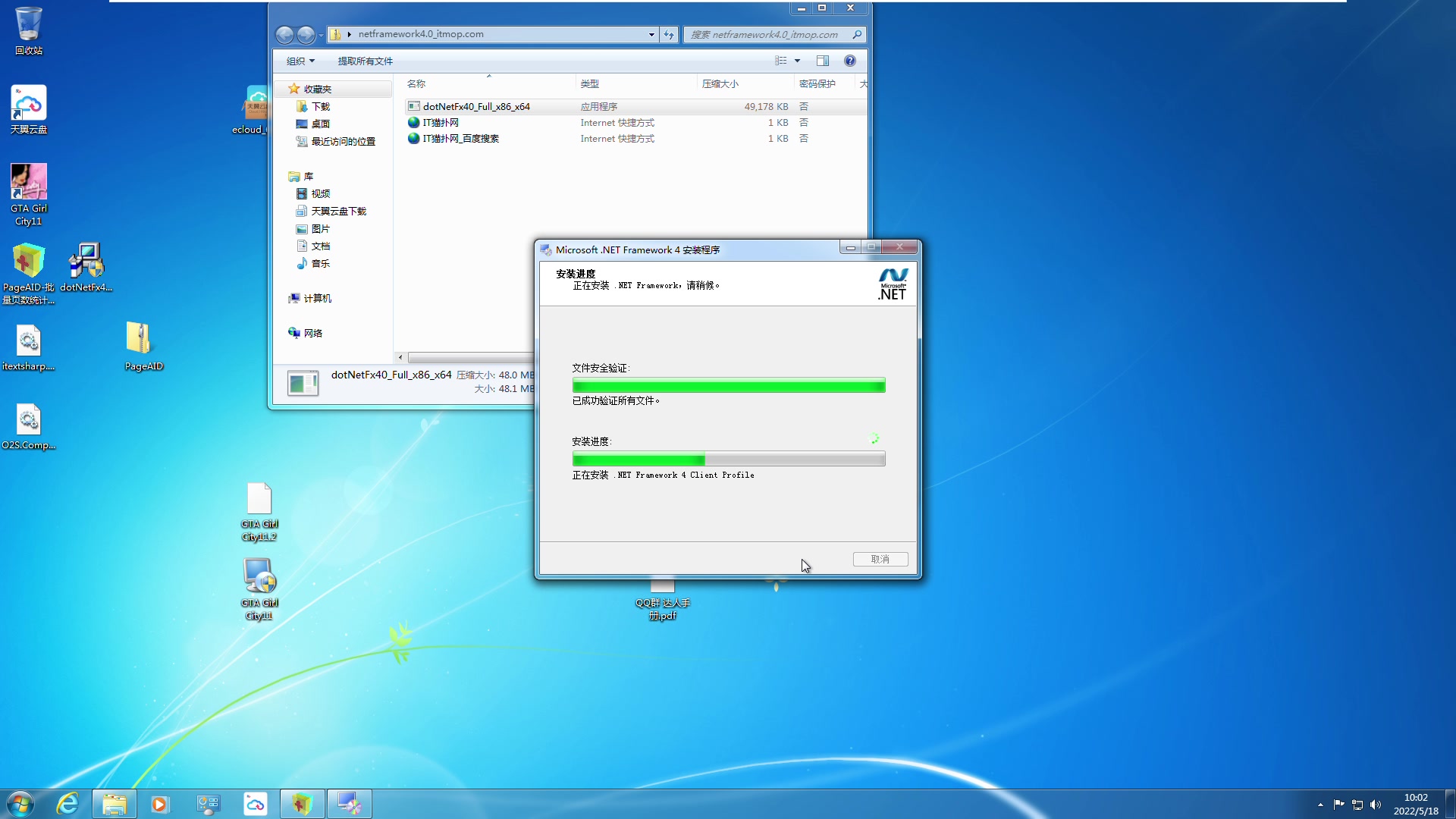Open the 图片 library
Screen dimensions: 1456x819
point(313,228)
